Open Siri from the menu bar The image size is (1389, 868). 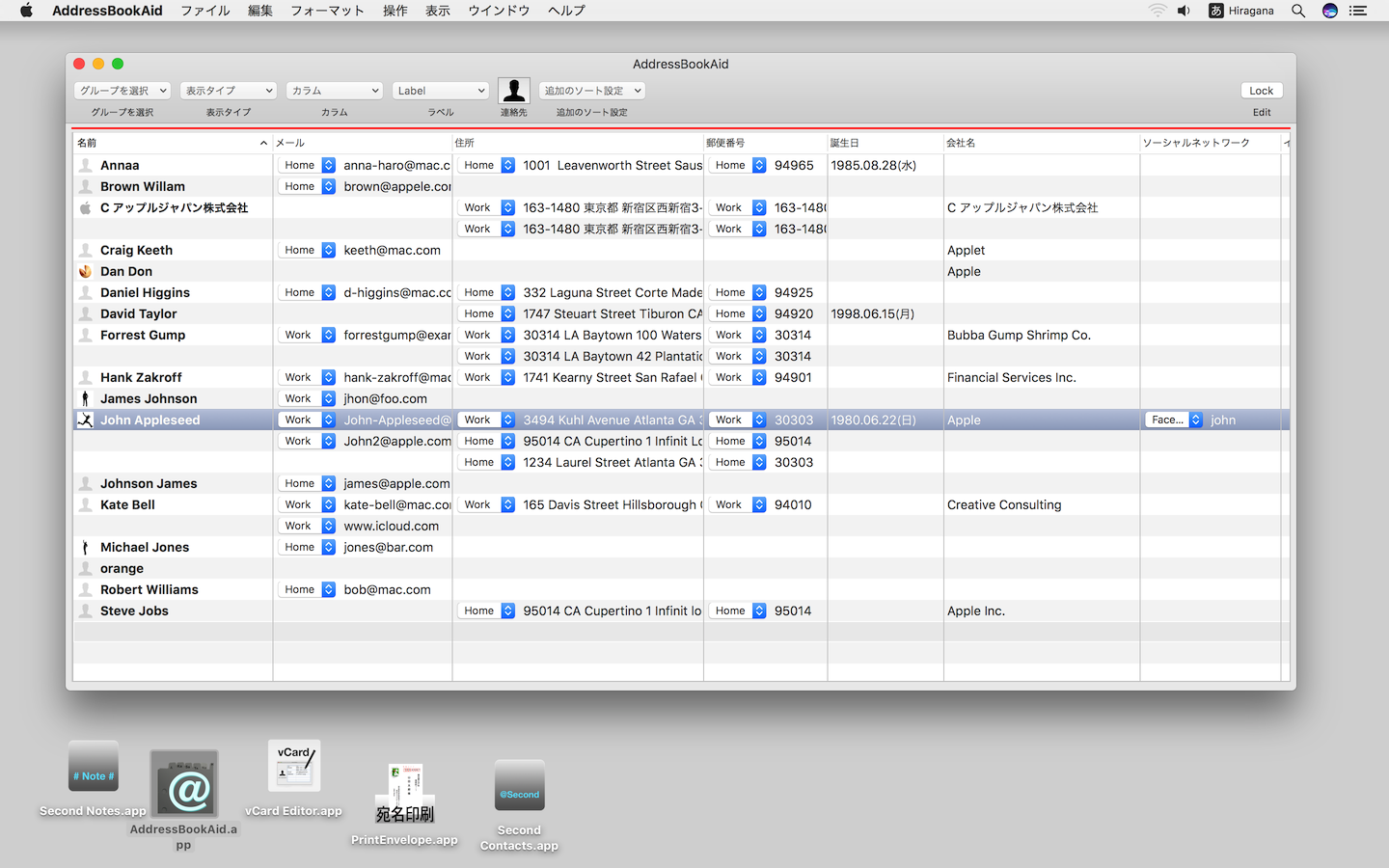[1330, 11]
